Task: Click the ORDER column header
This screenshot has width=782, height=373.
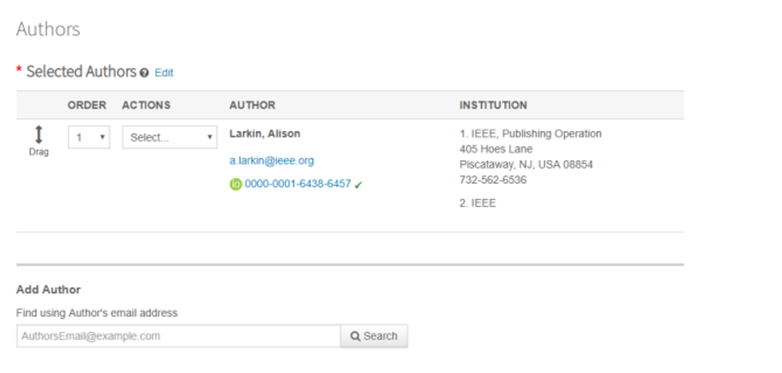Action: pos(87,105)
